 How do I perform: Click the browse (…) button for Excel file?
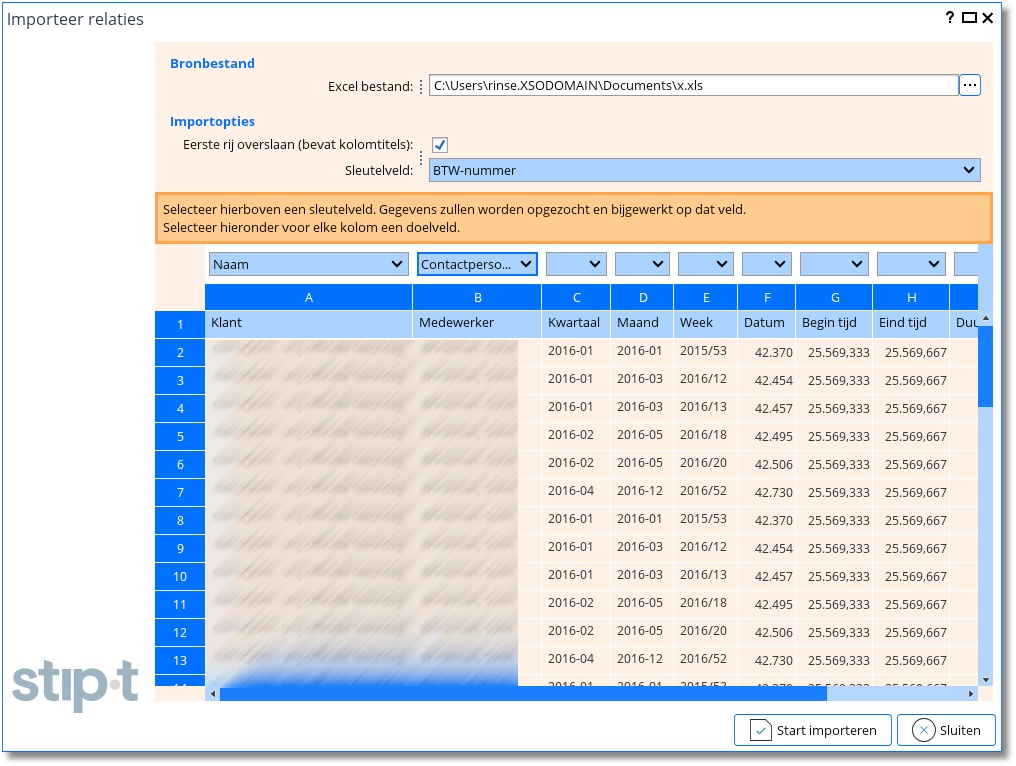pos(969,86)
